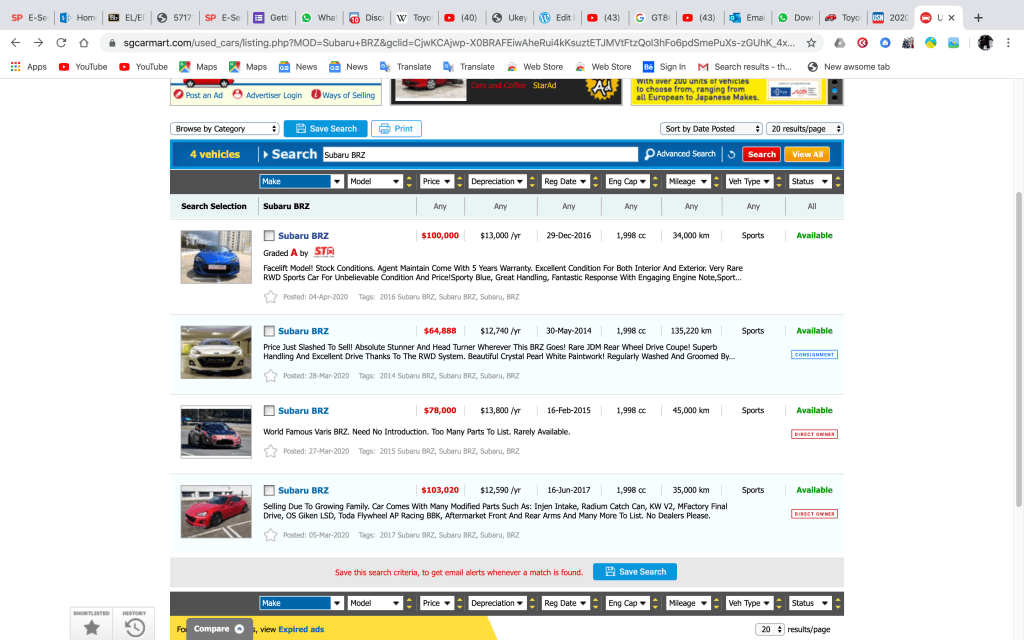1024x640 pixels.
Task: Open the 20 results/page dropdown at top
Action: point(805,129)
